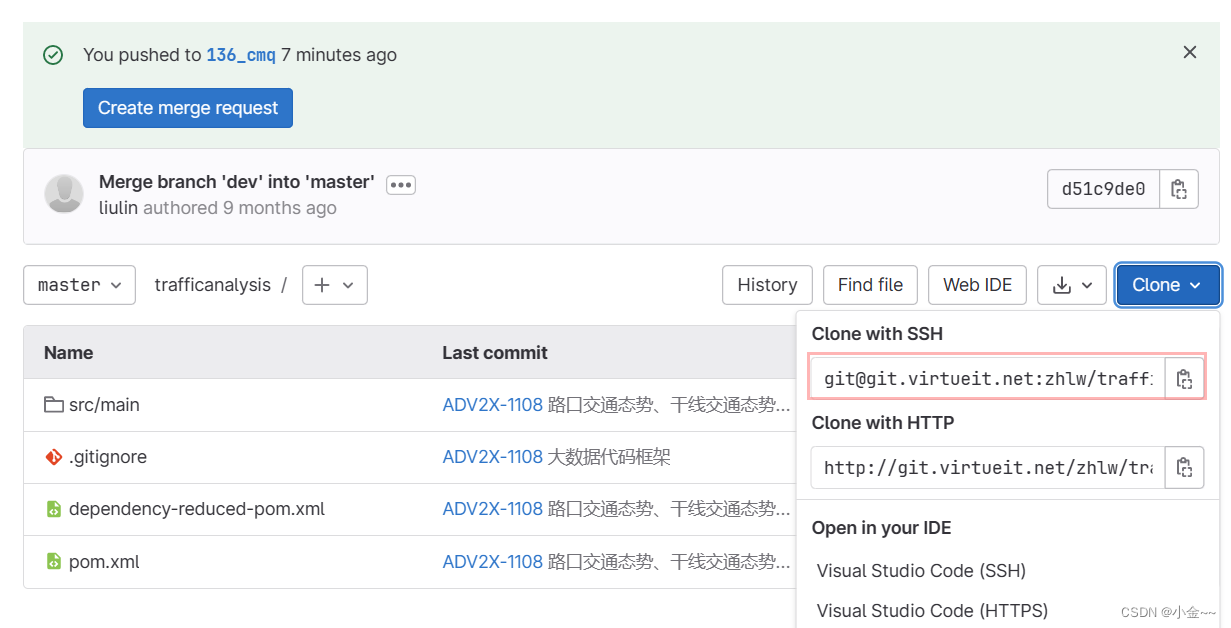Click the Last commit column header
The image size is (1231, 628).
pos(495,352)
